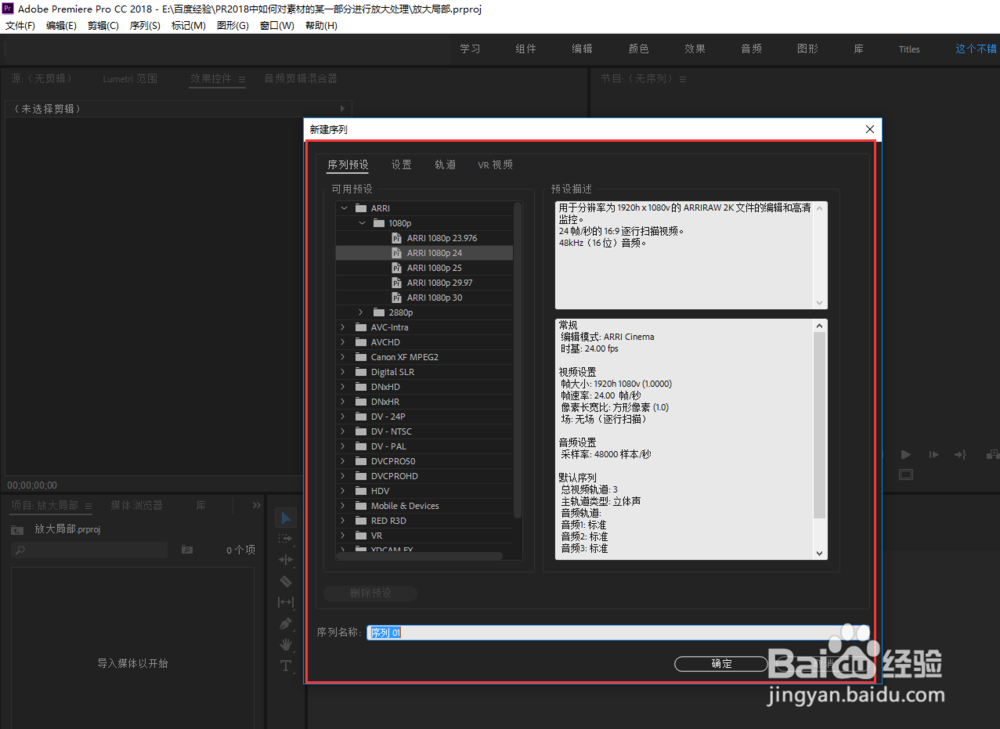Open the 设置 tab in New Sequence dialog
This screenshot has height=729, width=1000.
(401, 165)
